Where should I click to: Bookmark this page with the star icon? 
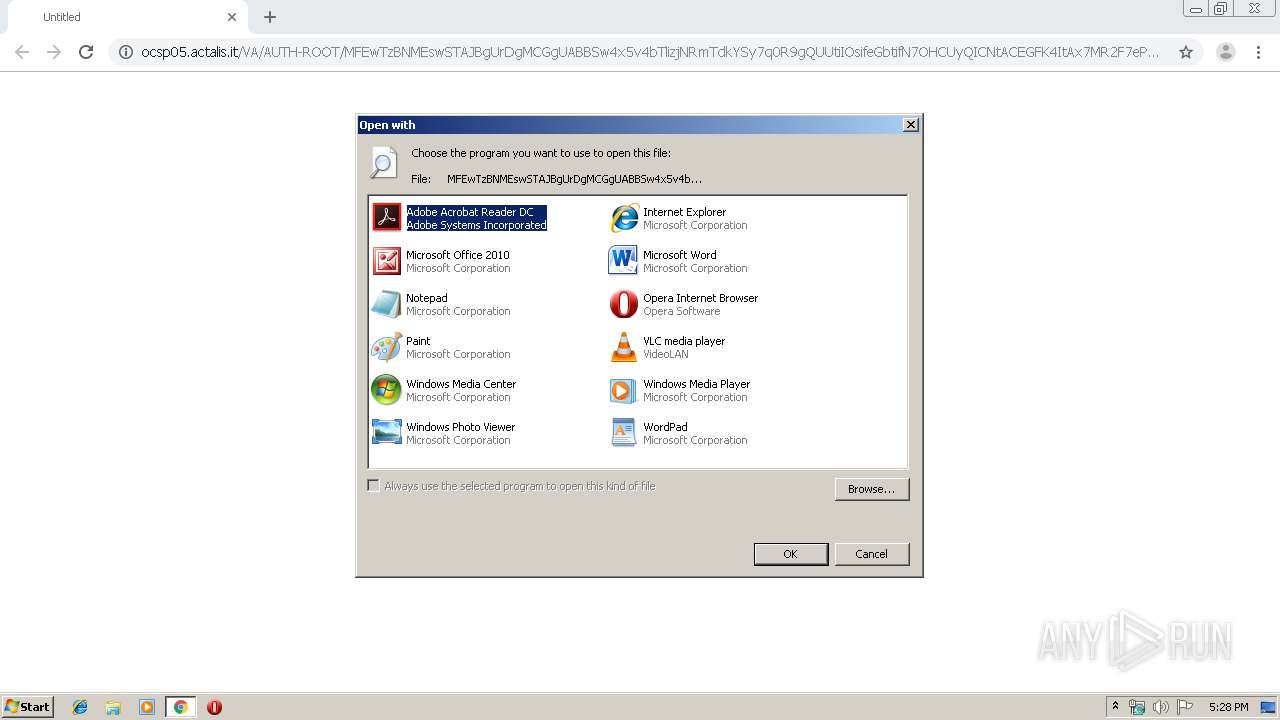(1186, 52)
